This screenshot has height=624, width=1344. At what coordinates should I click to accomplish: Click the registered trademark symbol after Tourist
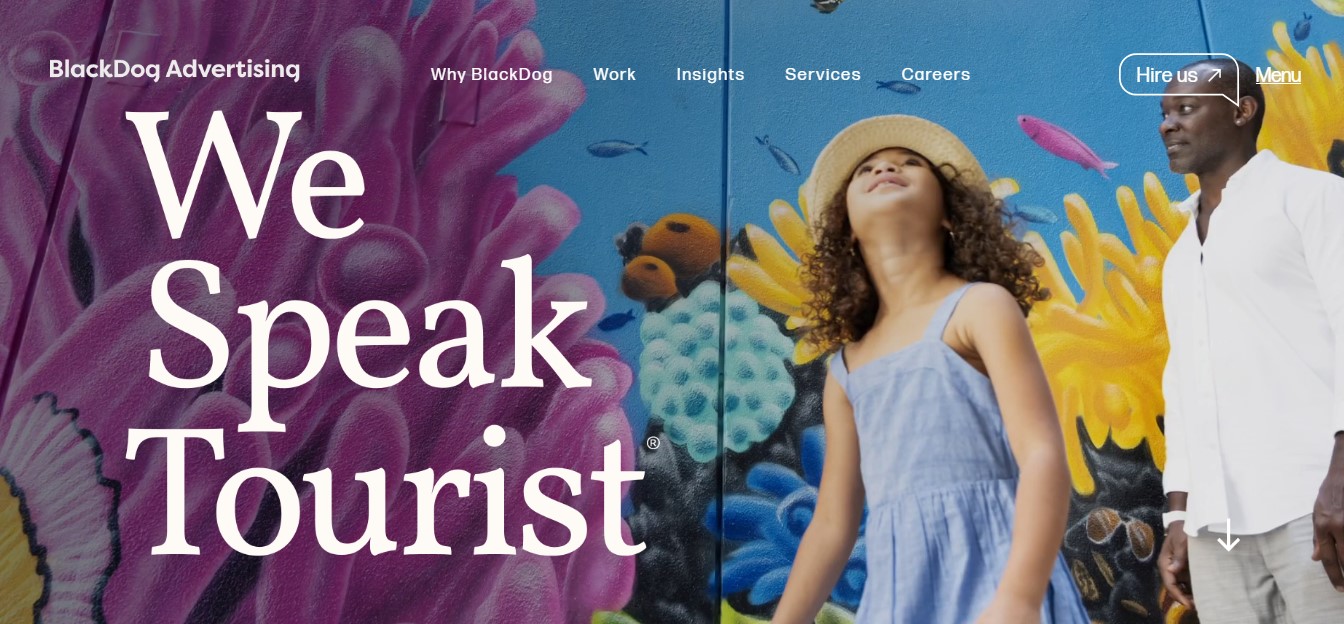point(653,443)
